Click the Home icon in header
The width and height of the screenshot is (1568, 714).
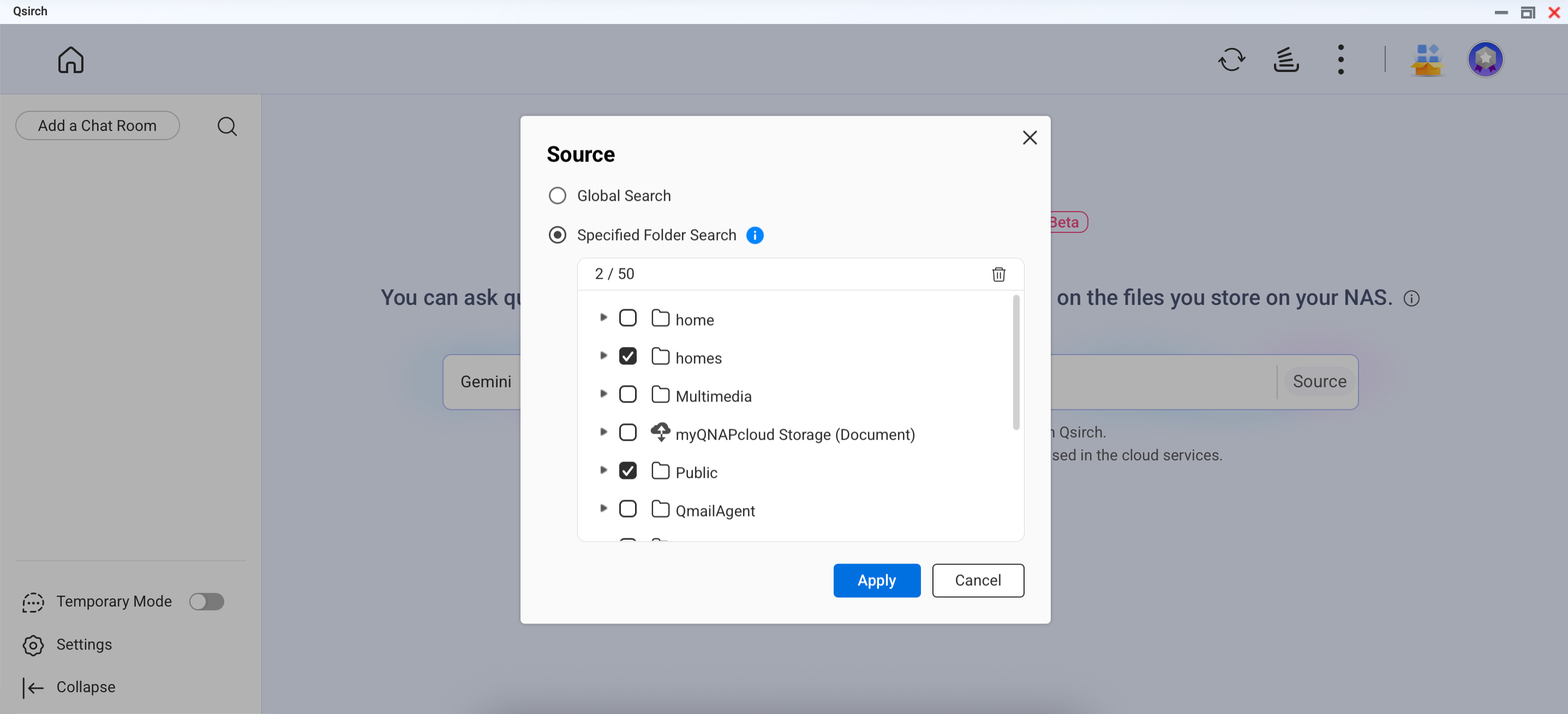[x=70, y=59]
